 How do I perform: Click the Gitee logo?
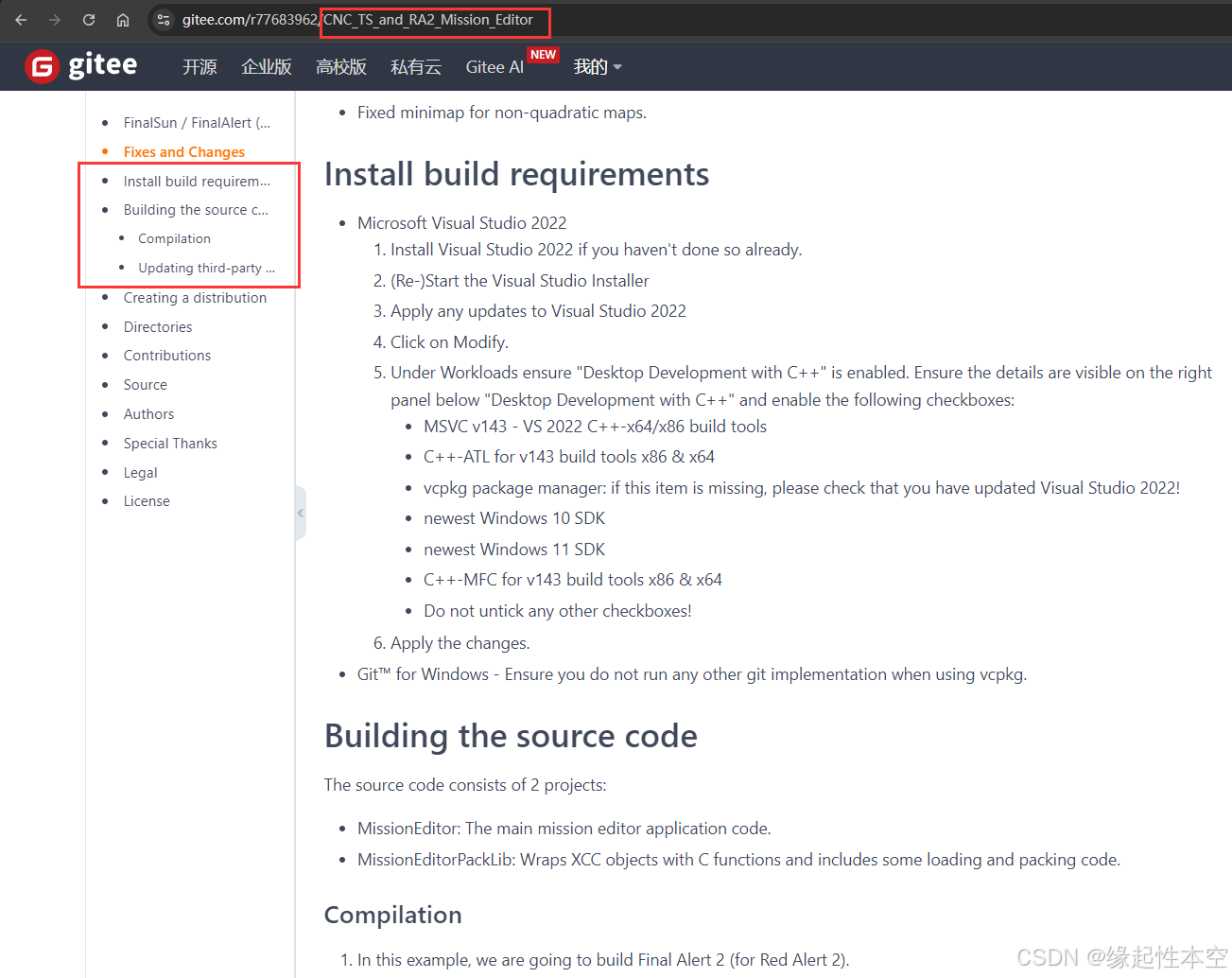click(x=81, y=65)
